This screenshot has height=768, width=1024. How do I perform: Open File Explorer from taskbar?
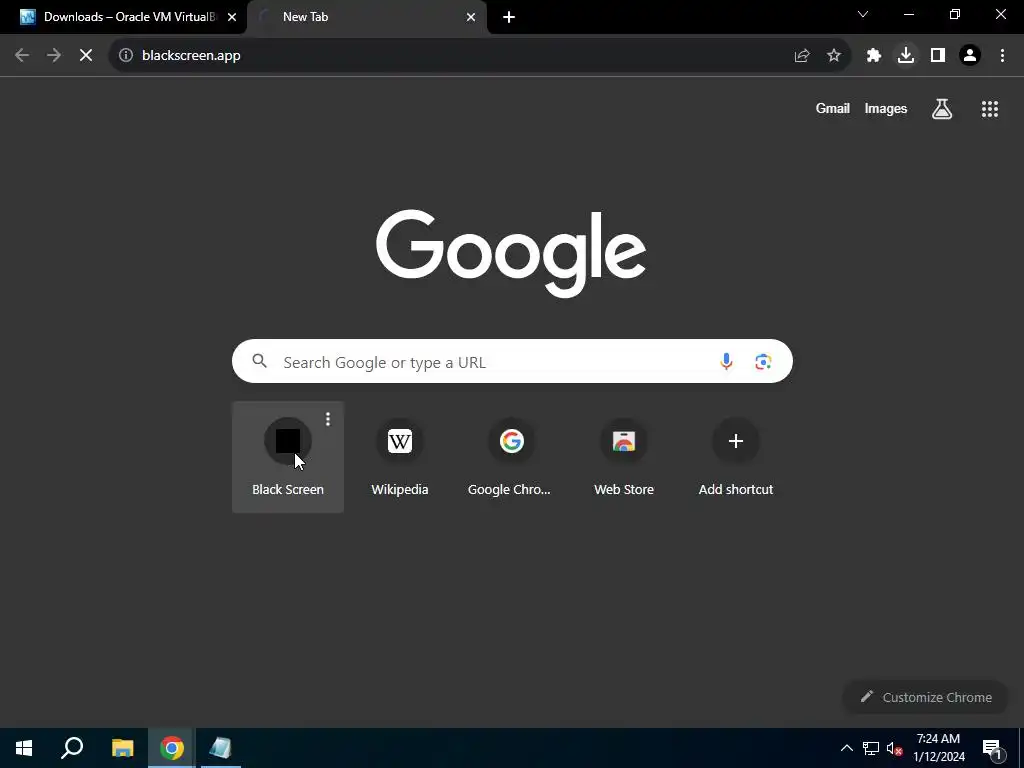122,748
